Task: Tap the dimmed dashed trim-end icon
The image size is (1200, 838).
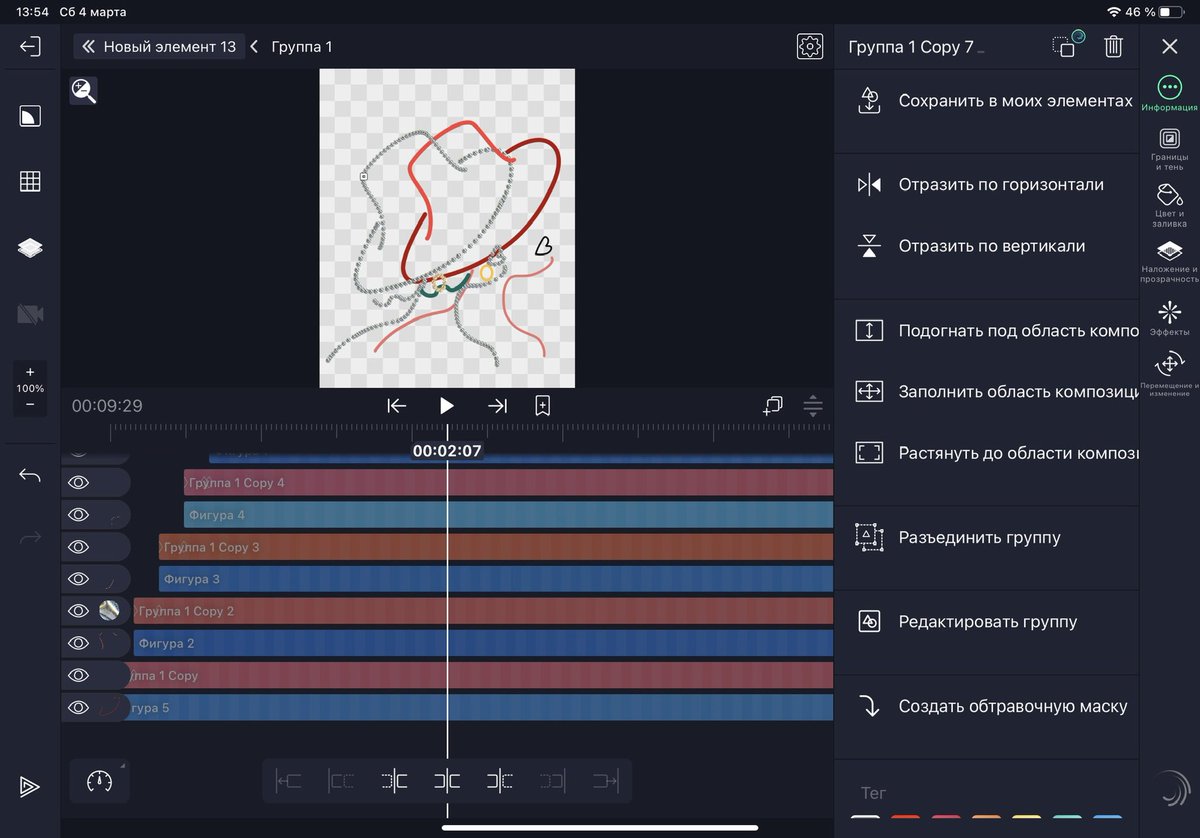Action: click(552, 781)
